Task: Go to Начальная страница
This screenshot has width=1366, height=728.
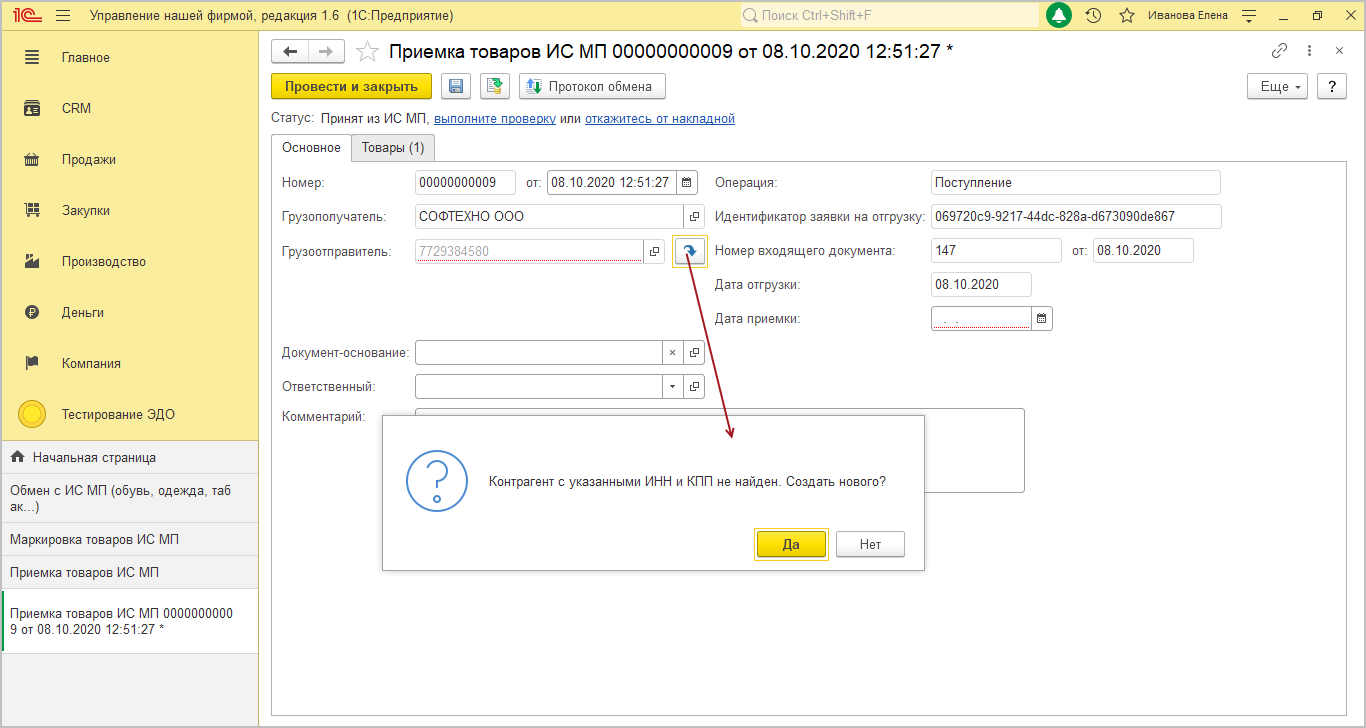Action: tap(129, 457)
